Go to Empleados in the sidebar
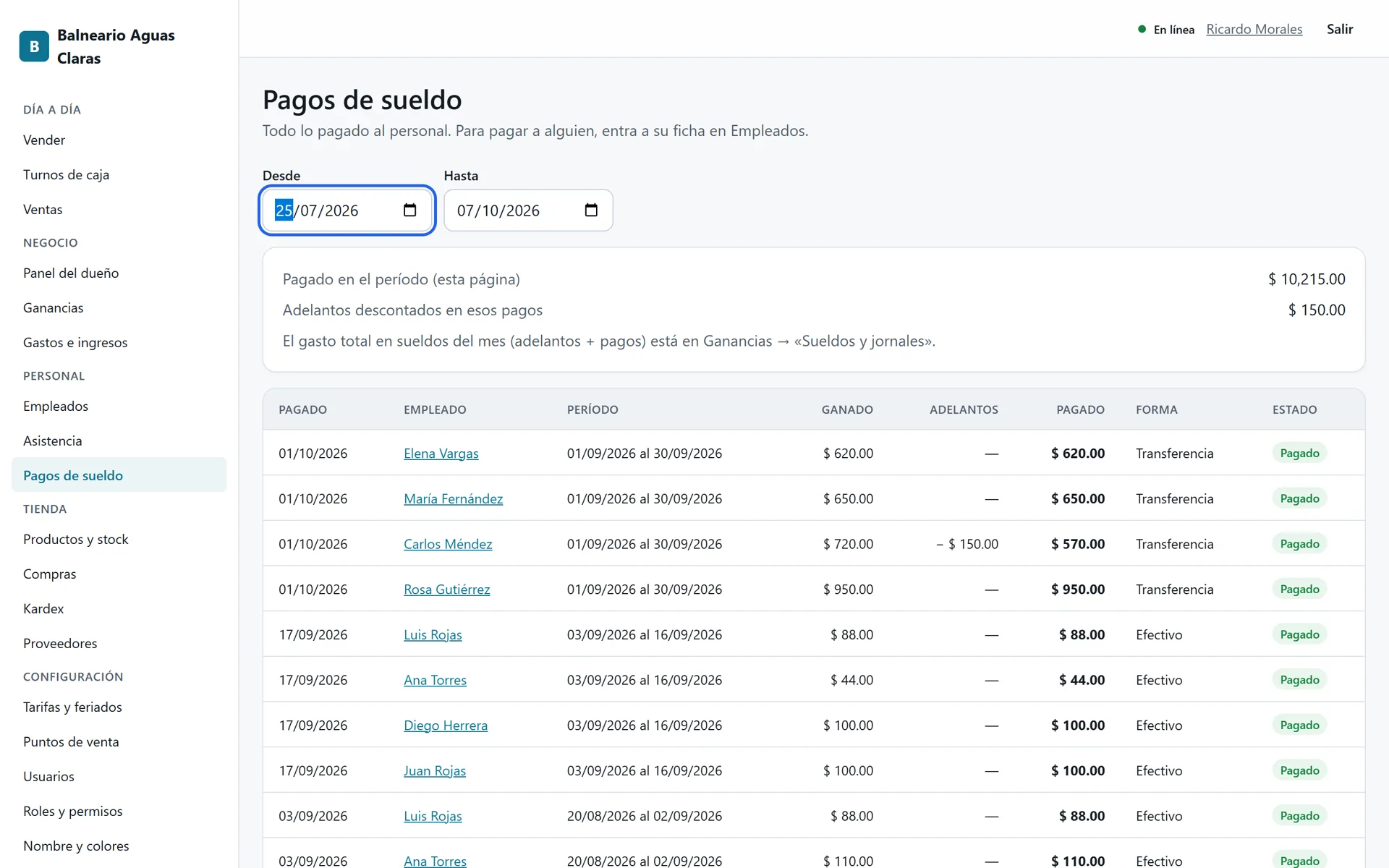Image resolution: width=1389 pixels, height=868 pixels. [56, 406]
